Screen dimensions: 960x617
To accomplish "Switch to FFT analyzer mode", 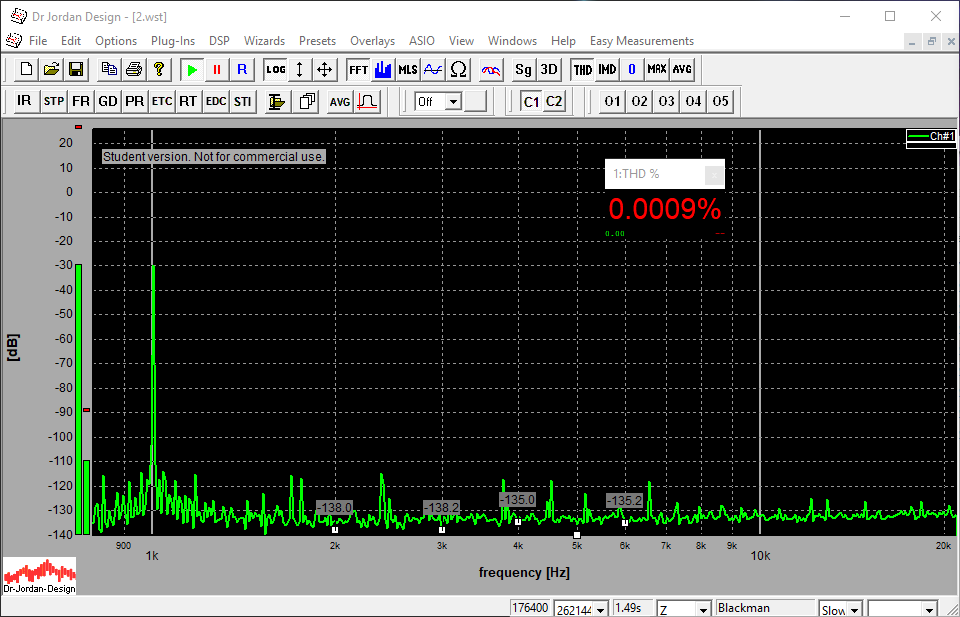I will [x=358, y=69].
